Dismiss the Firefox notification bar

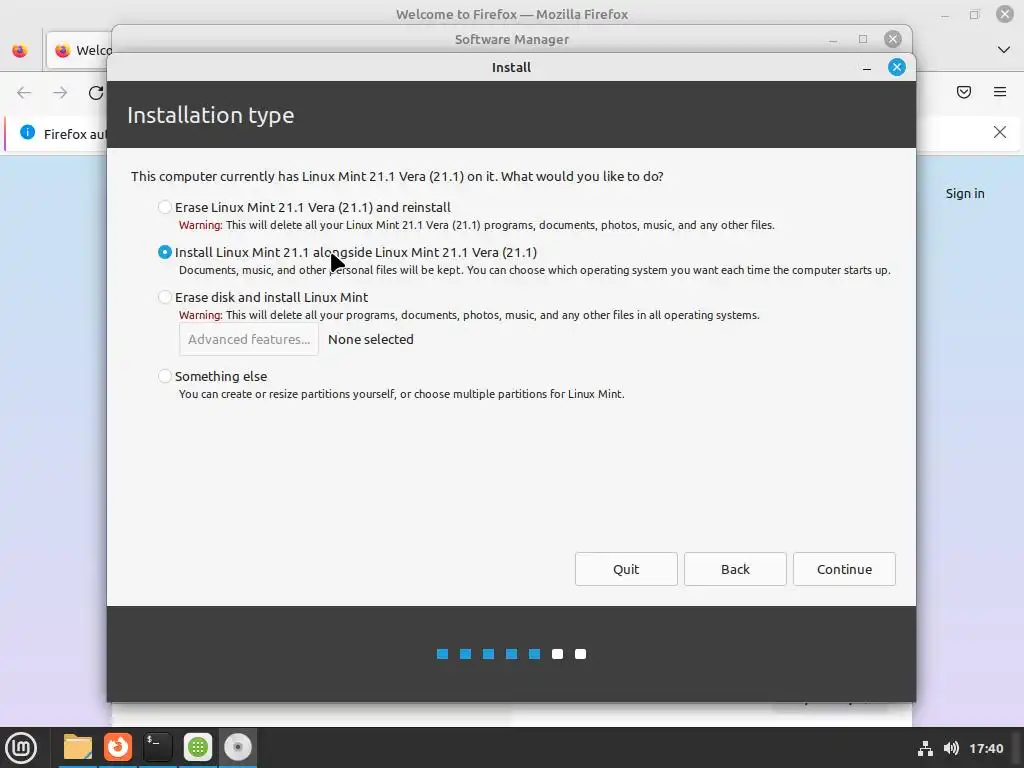coord(1000,132)
